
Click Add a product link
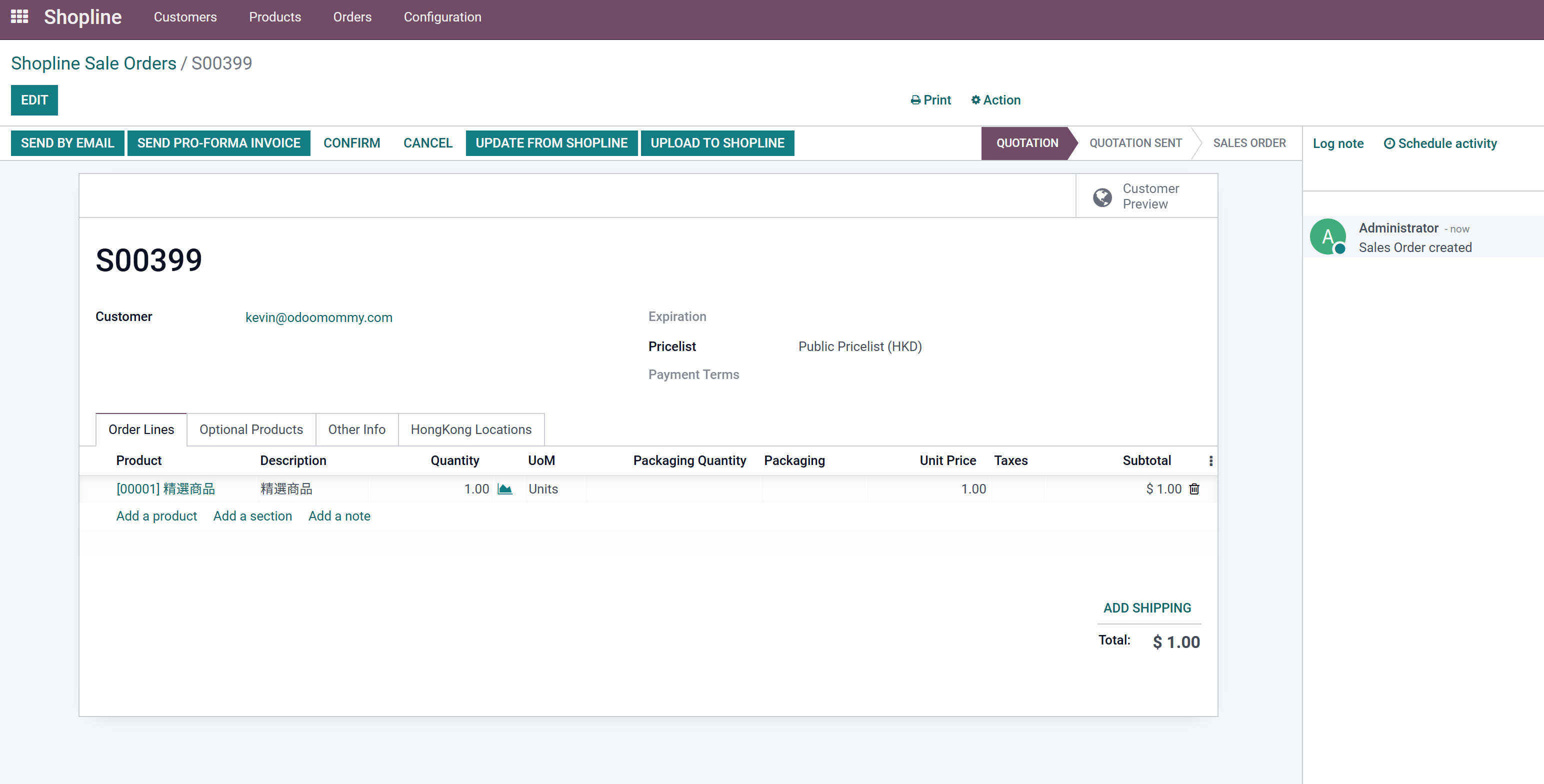(x=156, y=516)
